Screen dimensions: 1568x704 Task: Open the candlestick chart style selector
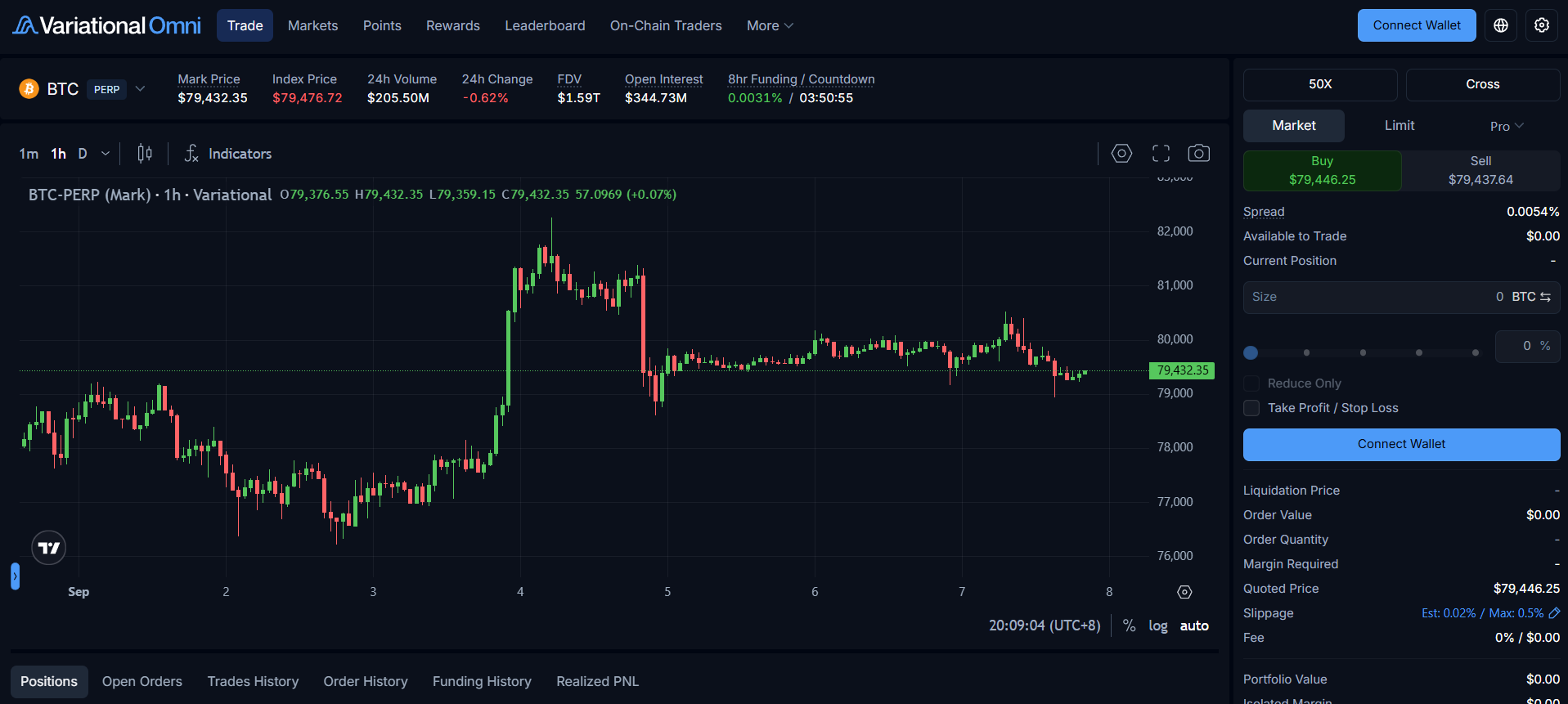(x=145, y=153)
